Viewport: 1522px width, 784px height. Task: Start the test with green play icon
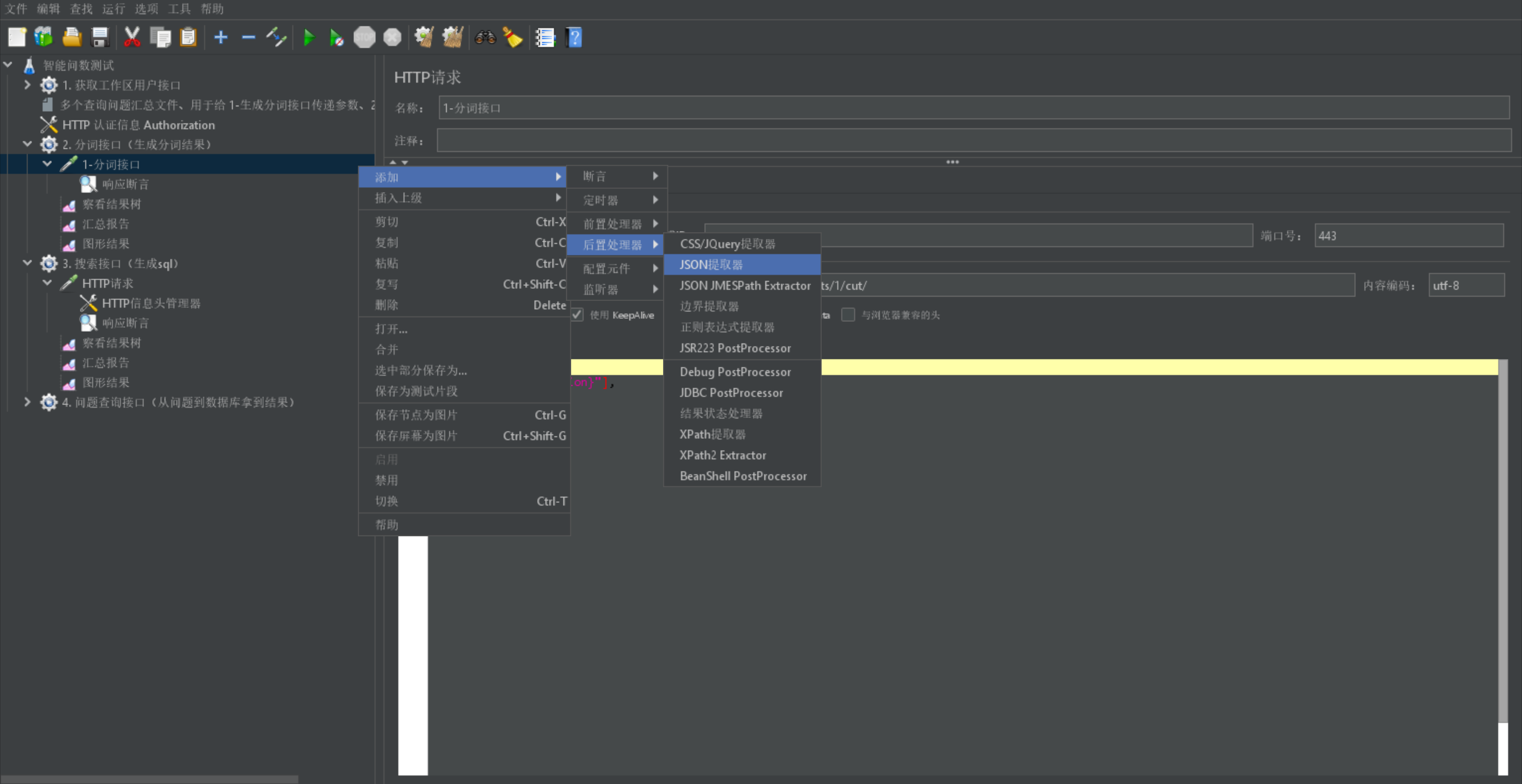click(308, 37)
